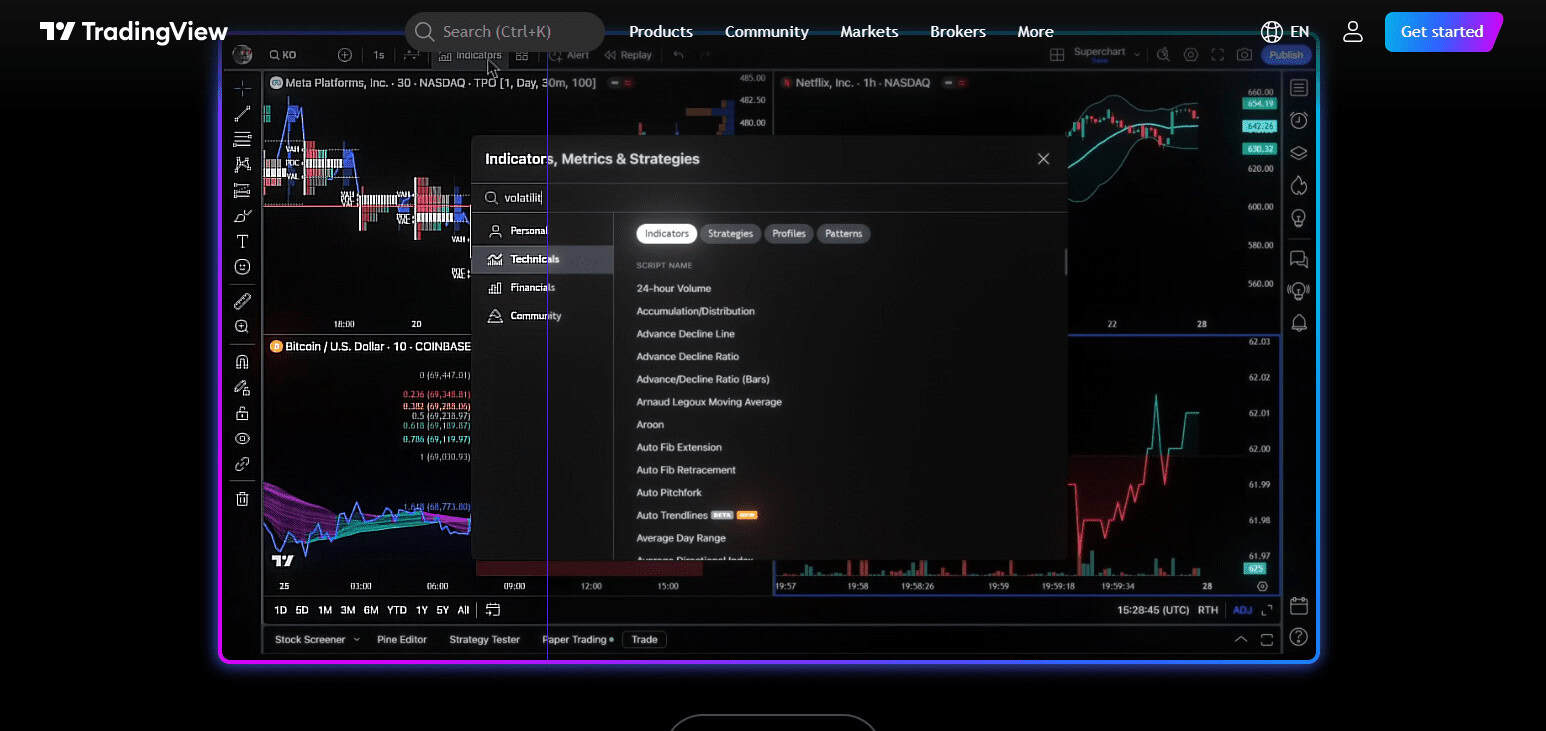Select the zoom in tool
1546x731 pixels.
click(x=242, y=326)
